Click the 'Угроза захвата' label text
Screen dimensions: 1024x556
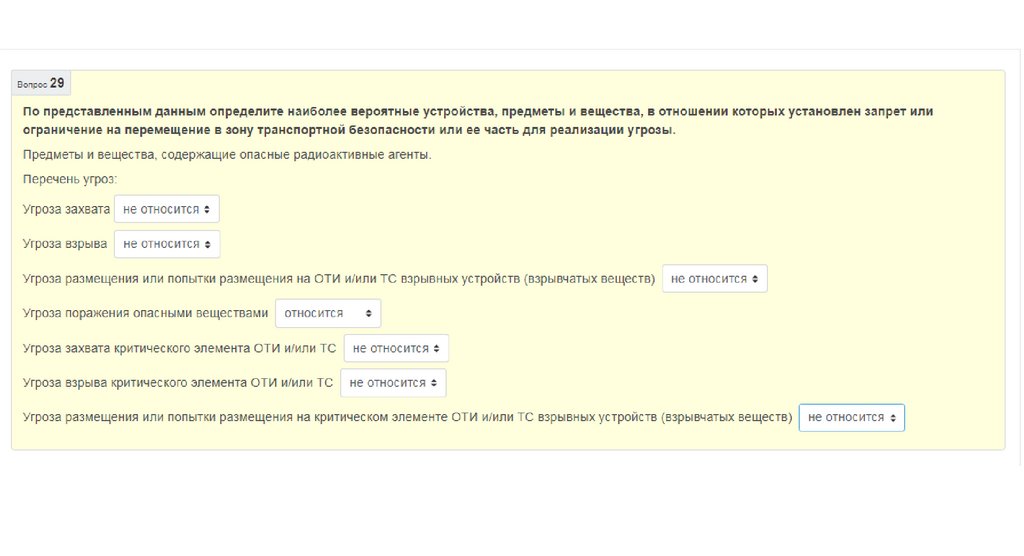point(66,209)
